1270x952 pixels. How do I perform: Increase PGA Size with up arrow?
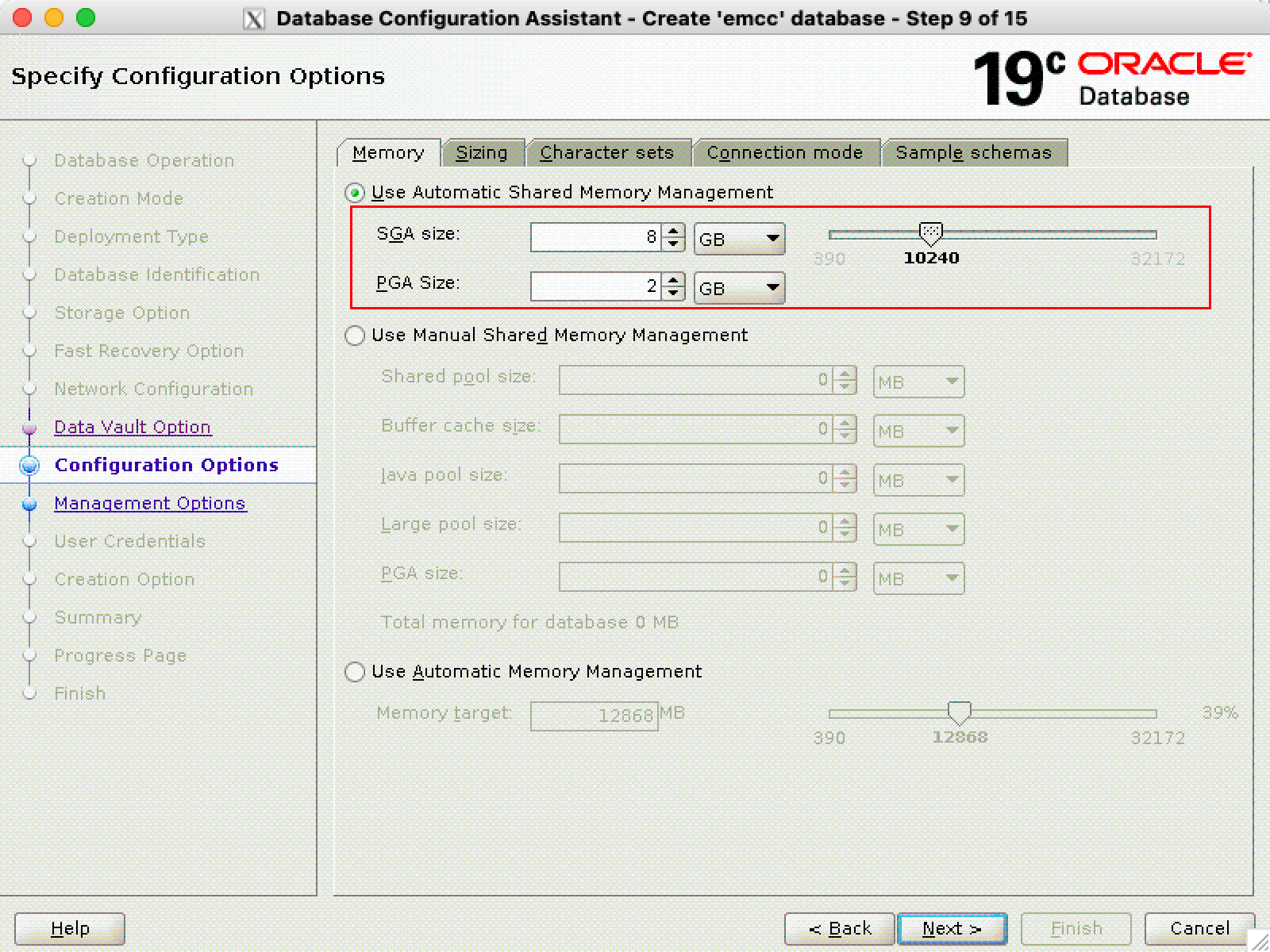pos(673,280)
